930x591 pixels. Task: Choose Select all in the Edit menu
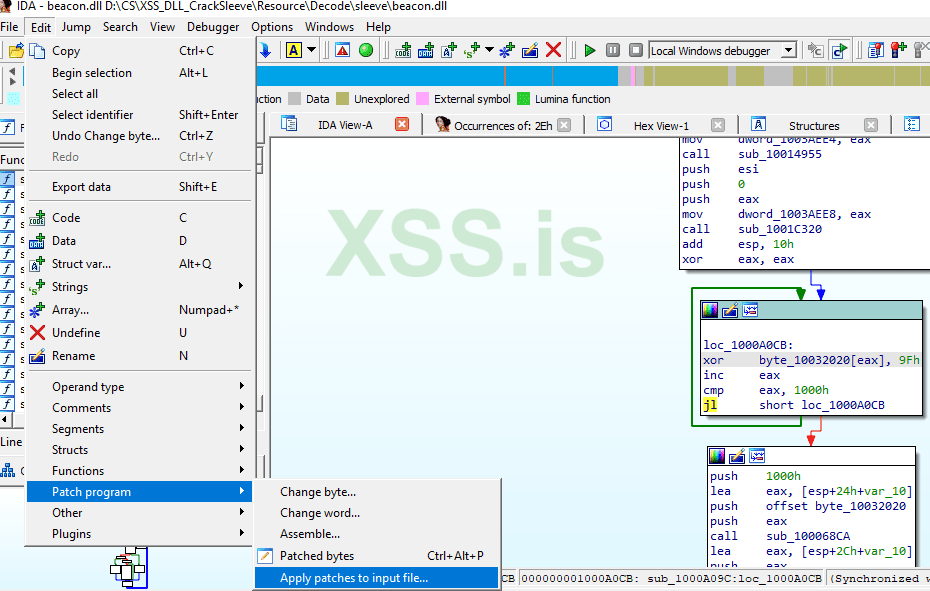point(139,94)
